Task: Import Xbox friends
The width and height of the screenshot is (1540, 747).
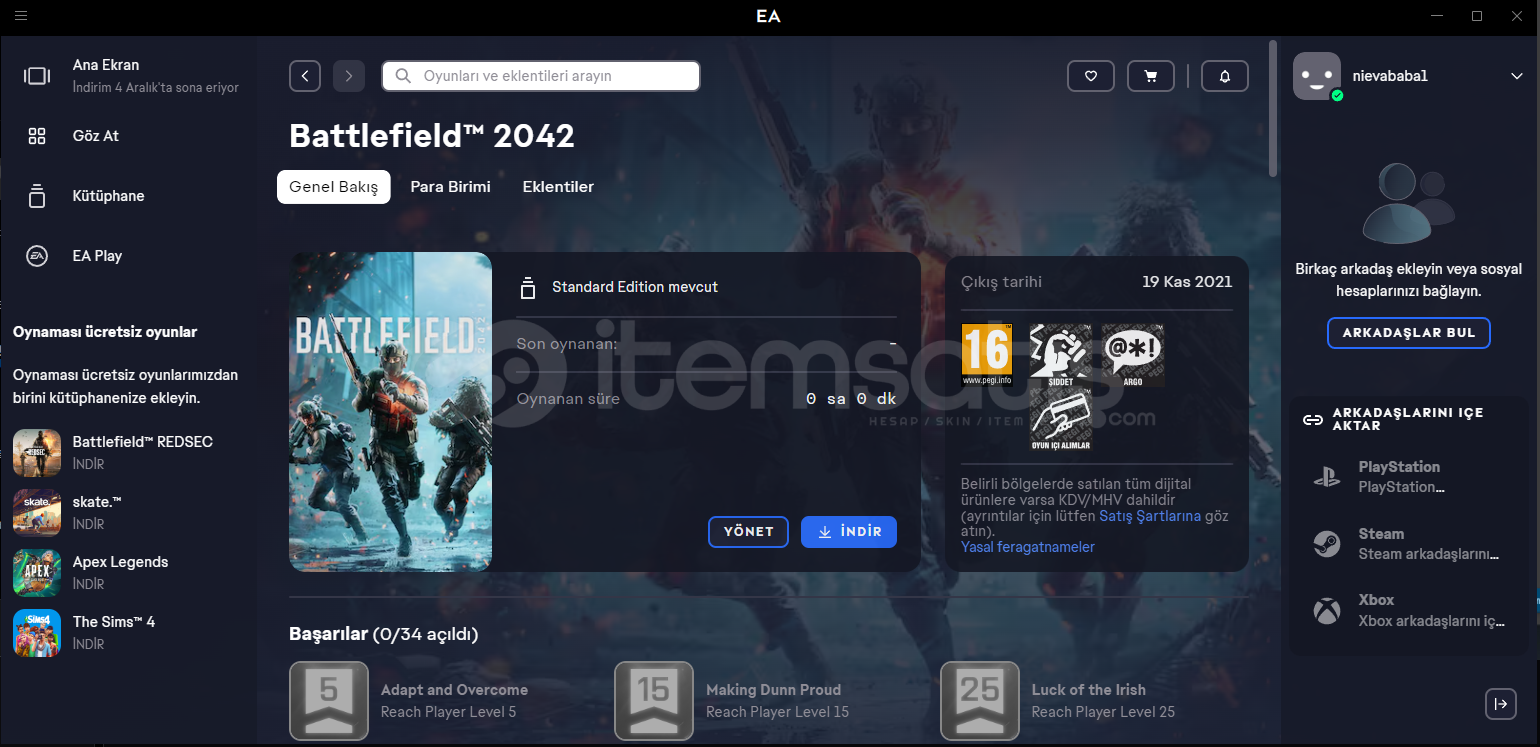Action: click(x=1409, y=610)
